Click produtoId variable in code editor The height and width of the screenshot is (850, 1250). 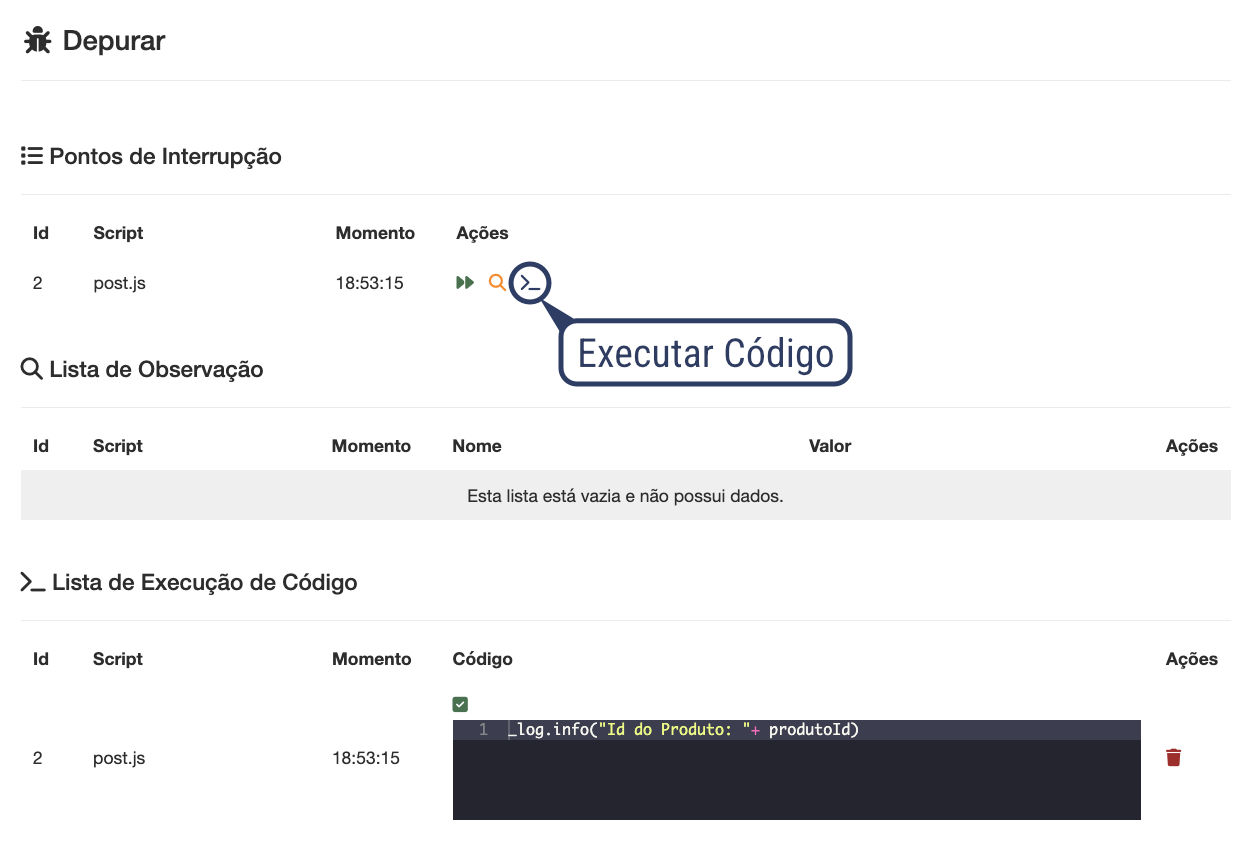tap(810, 730)
